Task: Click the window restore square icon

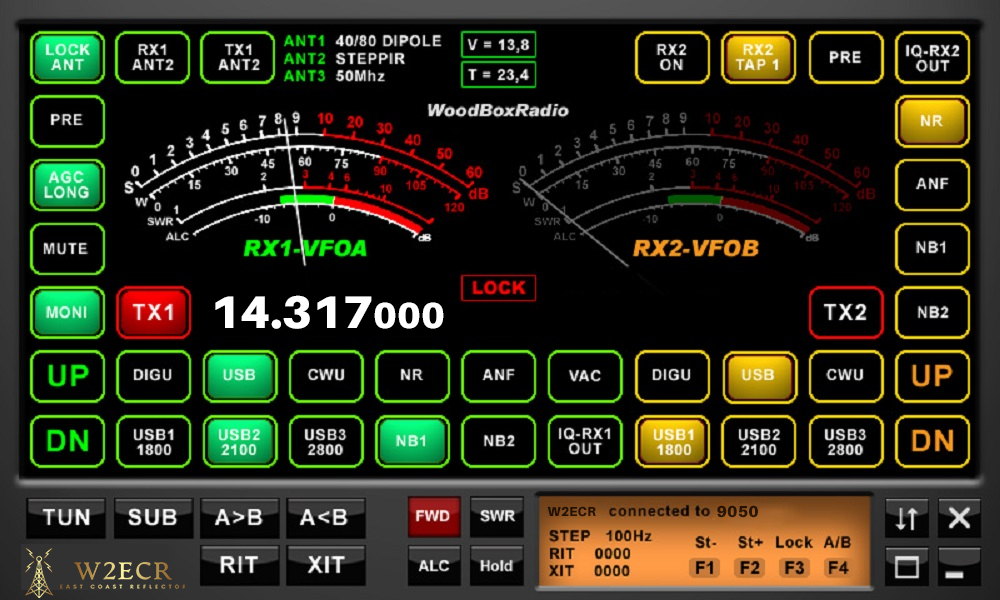Action: 906,566
